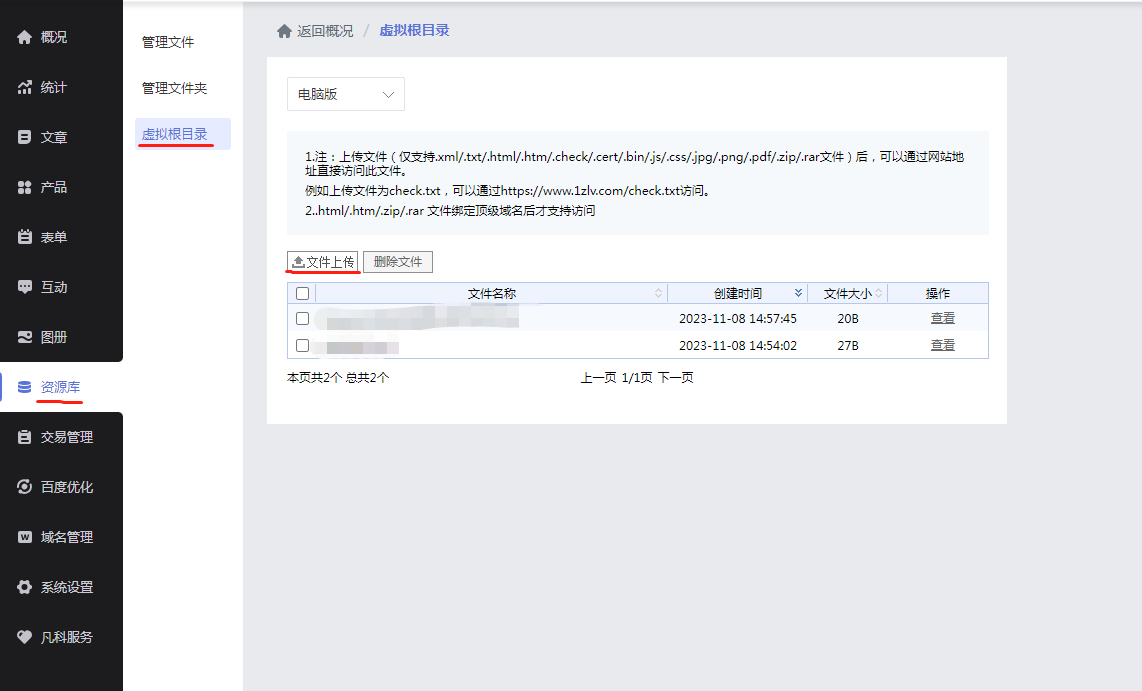This screenshot has width=1142, height=691.
Task: Check the box for the 14:57:45 file
Action: (x=302, y=318)
